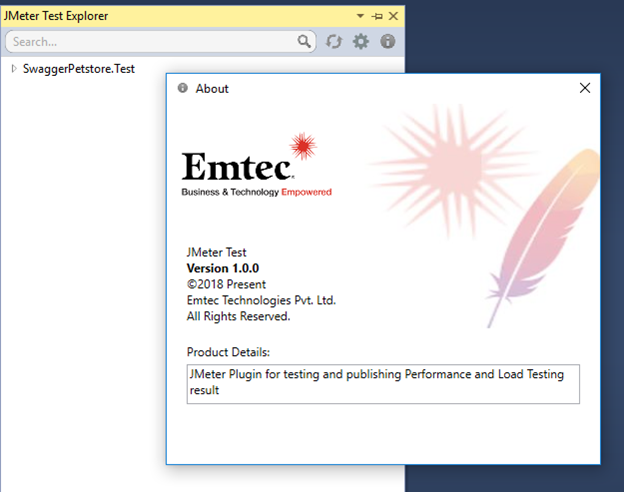Click the 'JMeter Test Explorer' panel title
This screenshot has height=492, width=624.
[56, 16]
